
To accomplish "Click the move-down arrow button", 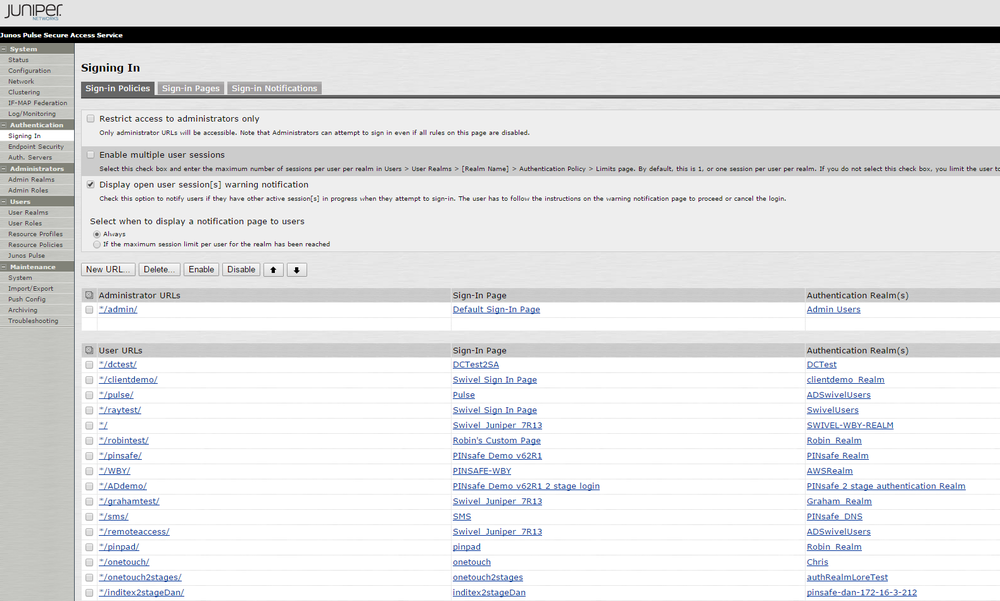I will (297, 269).
